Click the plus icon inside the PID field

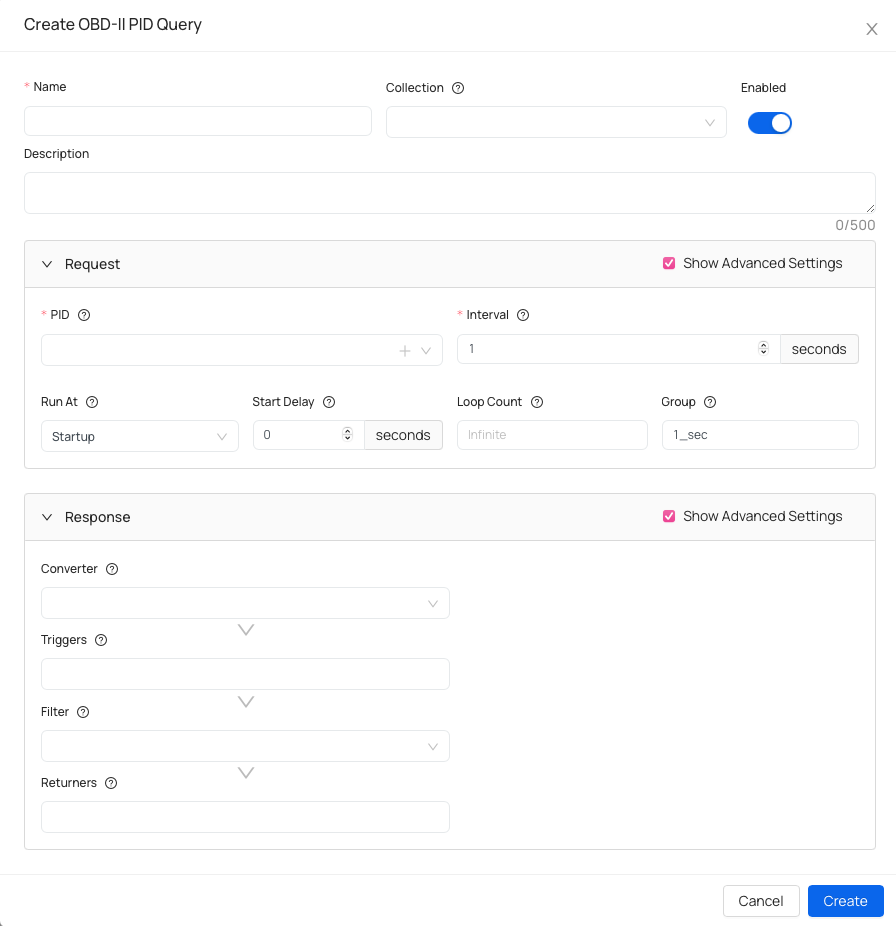coord(404,350)
